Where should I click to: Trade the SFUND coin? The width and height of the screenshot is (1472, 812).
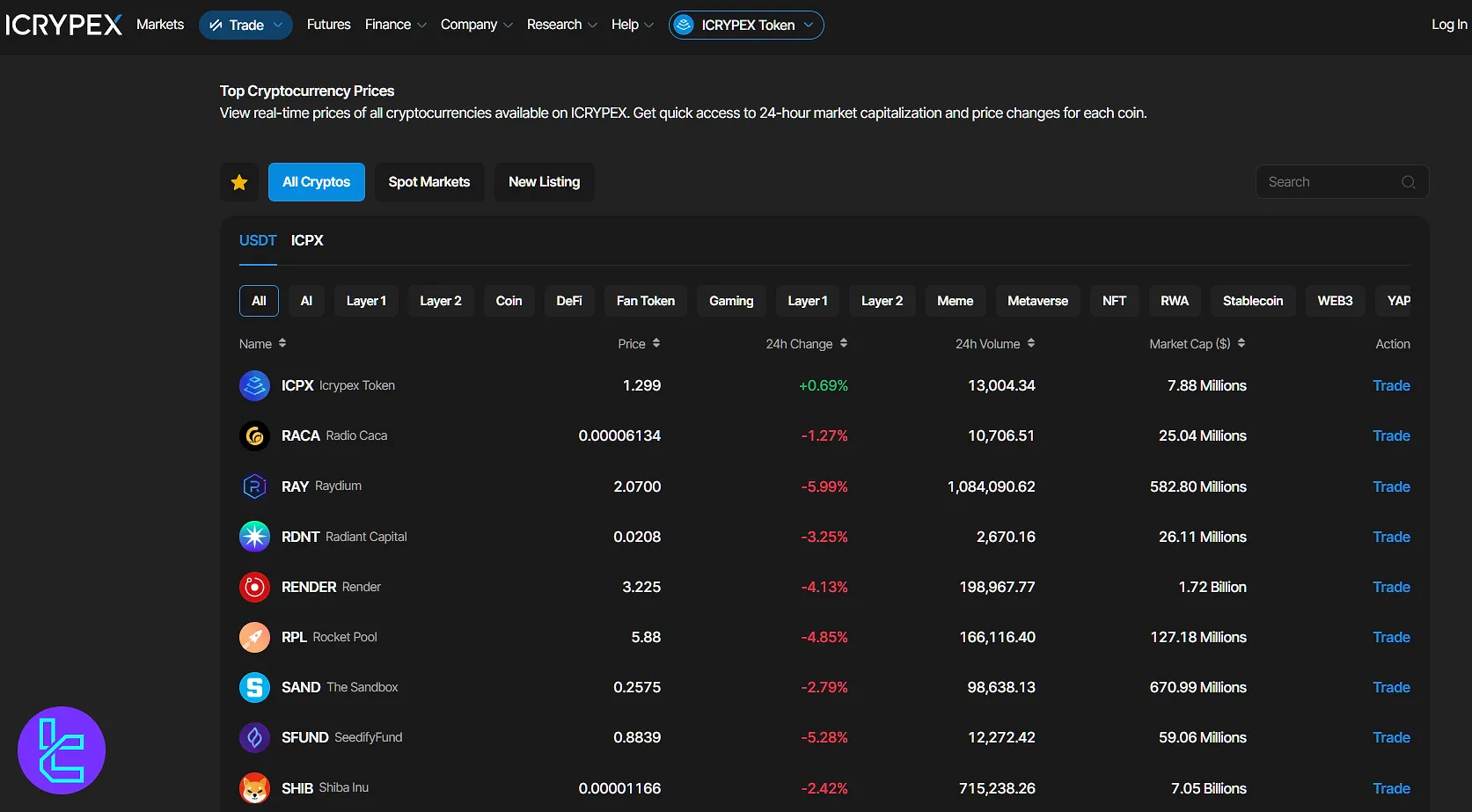click(x=1391, y=737)
